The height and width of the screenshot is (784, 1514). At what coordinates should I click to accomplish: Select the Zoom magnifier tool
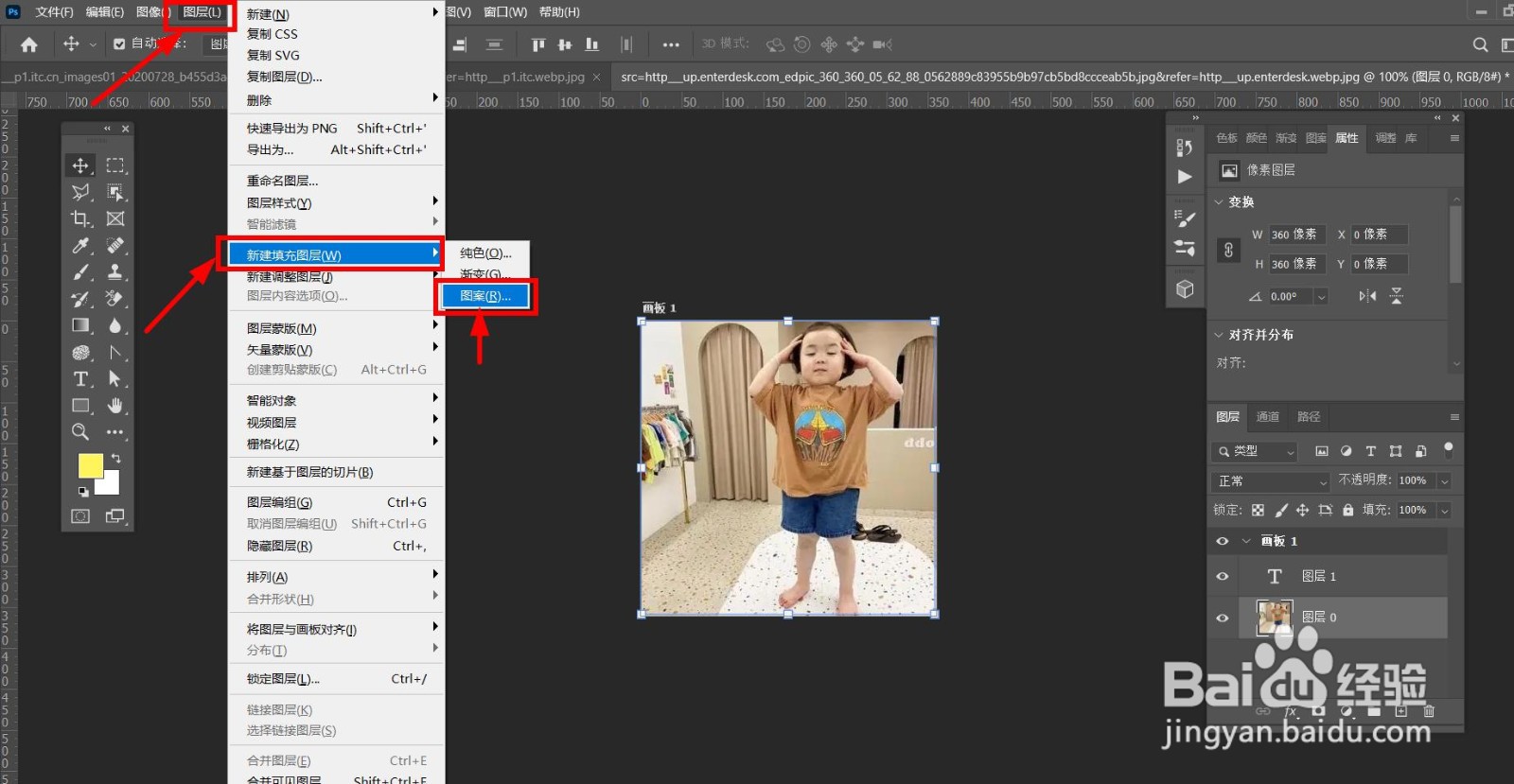tap(80, 432)
